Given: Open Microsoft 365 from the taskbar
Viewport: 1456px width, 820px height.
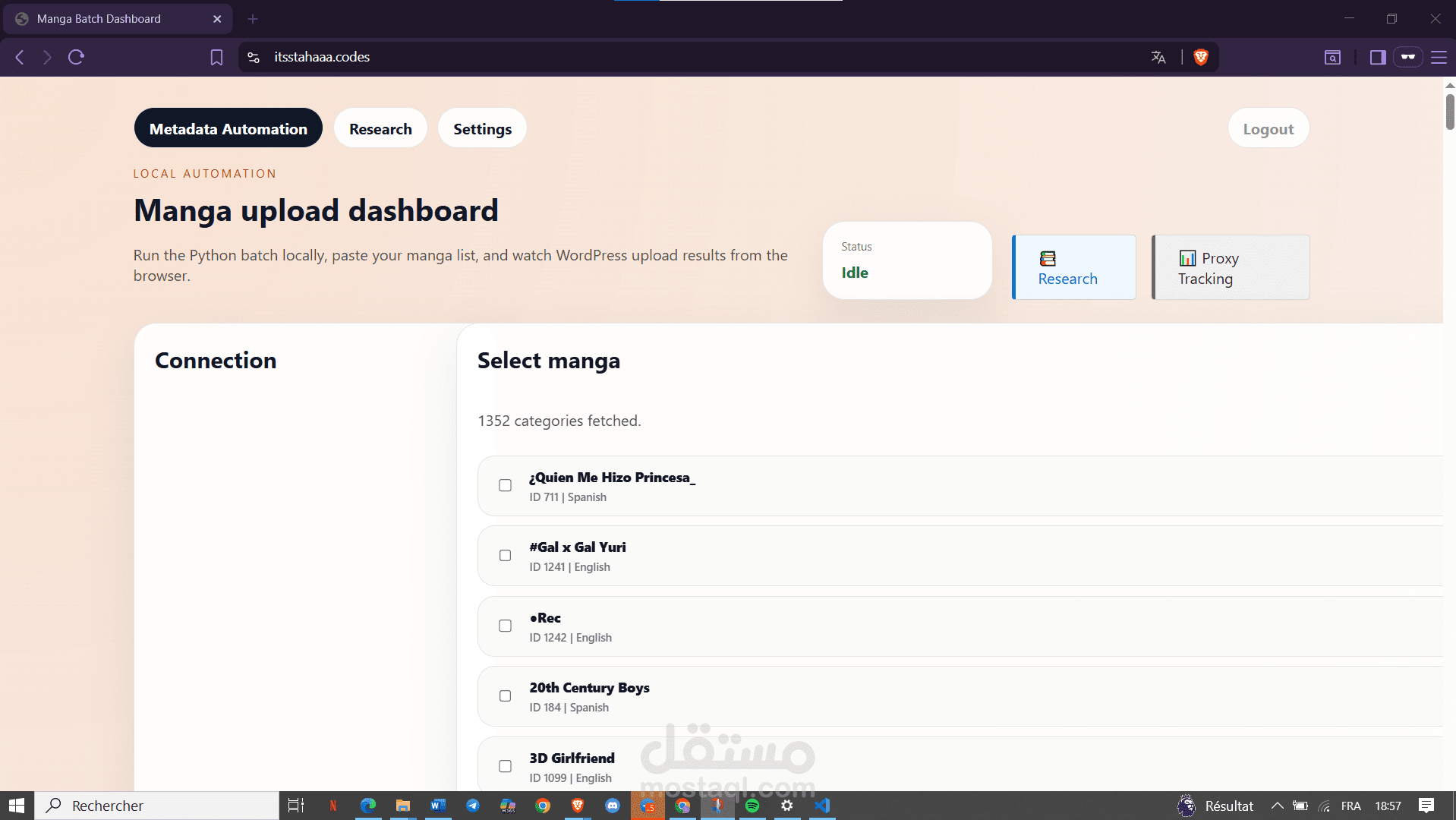Looking at the screenshot, I should point(508,806).
